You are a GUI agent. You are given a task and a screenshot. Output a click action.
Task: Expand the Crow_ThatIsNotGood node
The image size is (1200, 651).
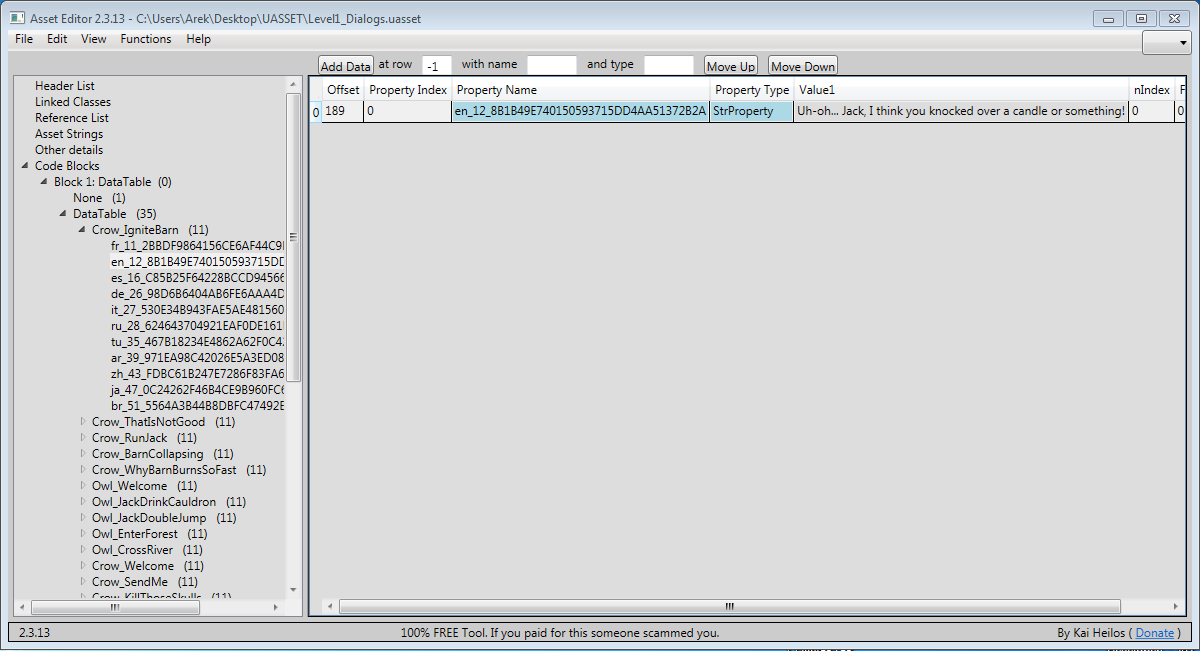tap(82, 422)
